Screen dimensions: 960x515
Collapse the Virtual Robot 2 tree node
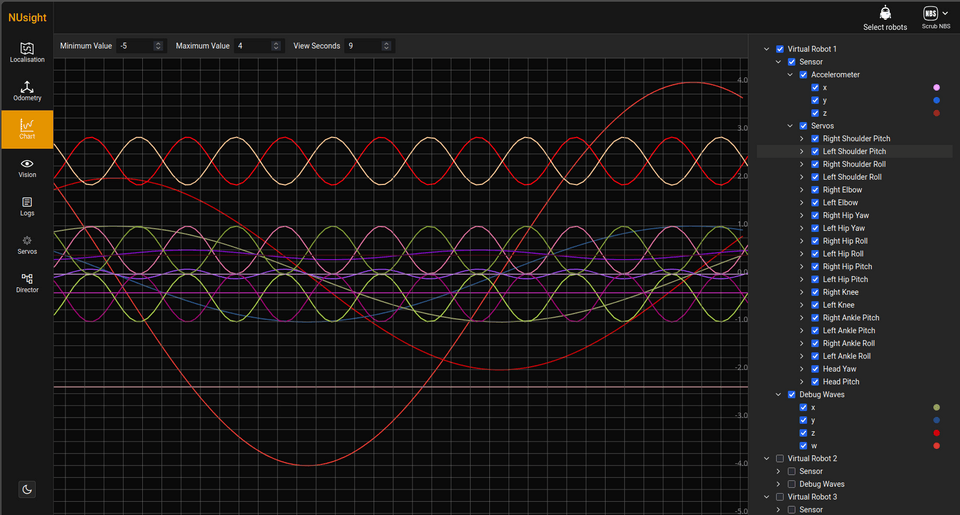click(x=767, y=459)
